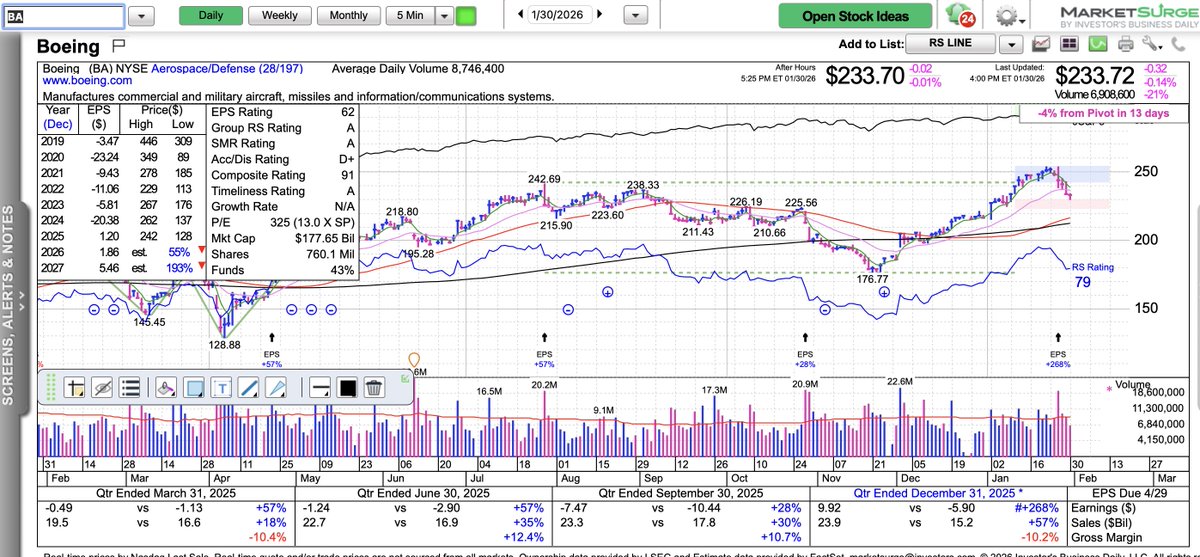
Task: Open the wrench tools menu
Action: pyautogui.click(x=1152, y=44)
